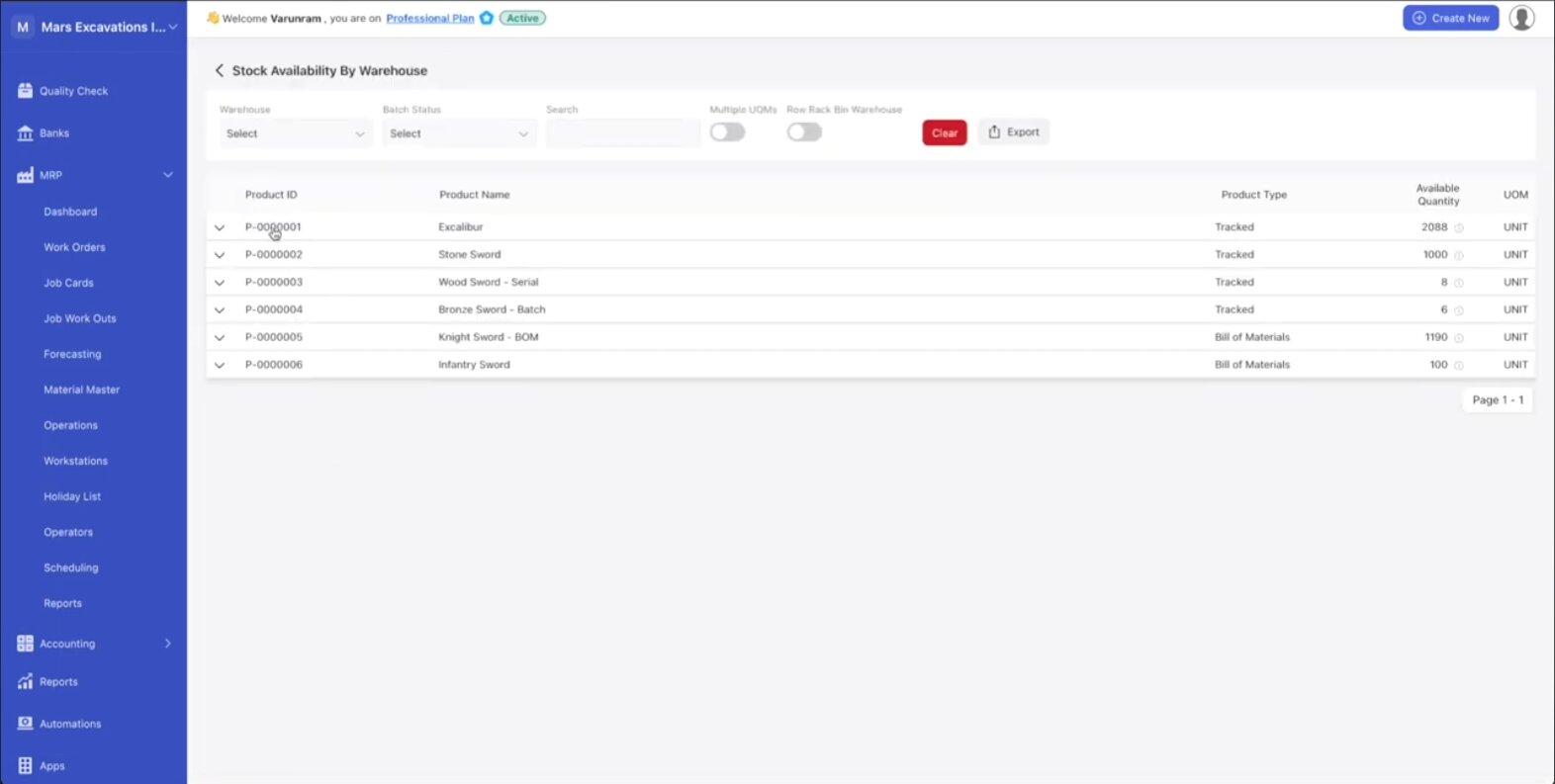Open the Warehouse select dropdown

coord(295,133)
